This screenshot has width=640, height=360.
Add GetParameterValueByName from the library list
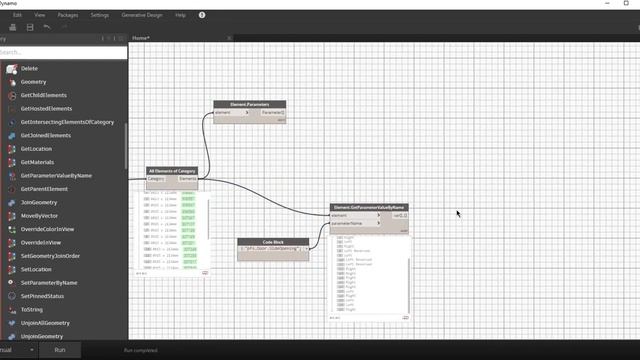tap(56, 176)
